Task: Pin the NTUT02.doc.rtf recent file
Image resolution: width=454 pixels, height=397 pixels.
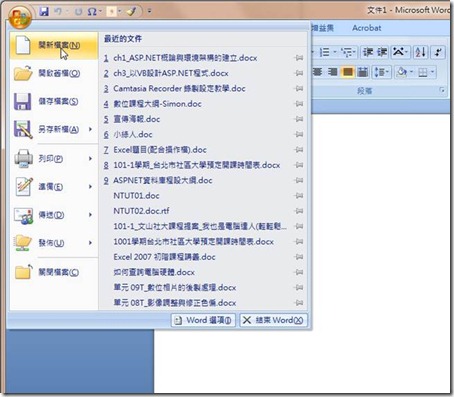Action: 299,211
